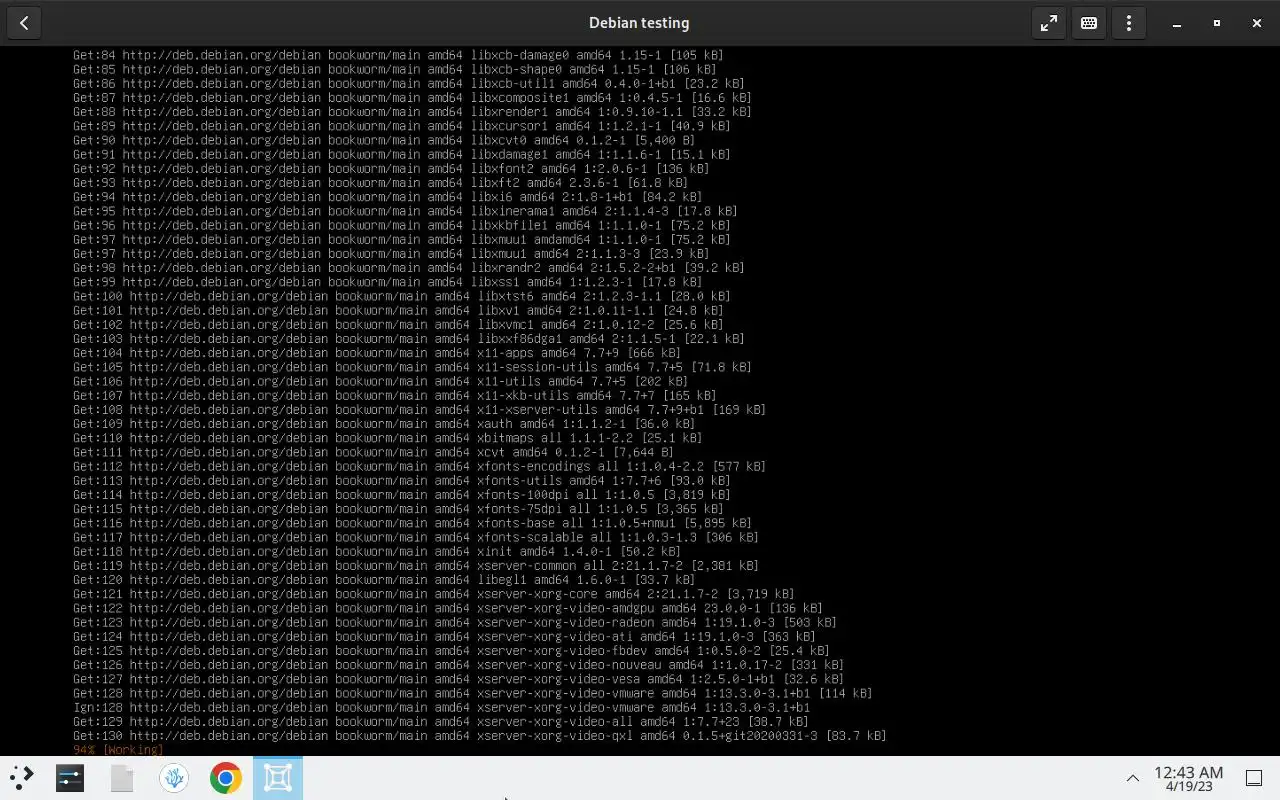Click the Get:108 x11-xserver-utils line
Screen dimensions: 1280x800
419,409
